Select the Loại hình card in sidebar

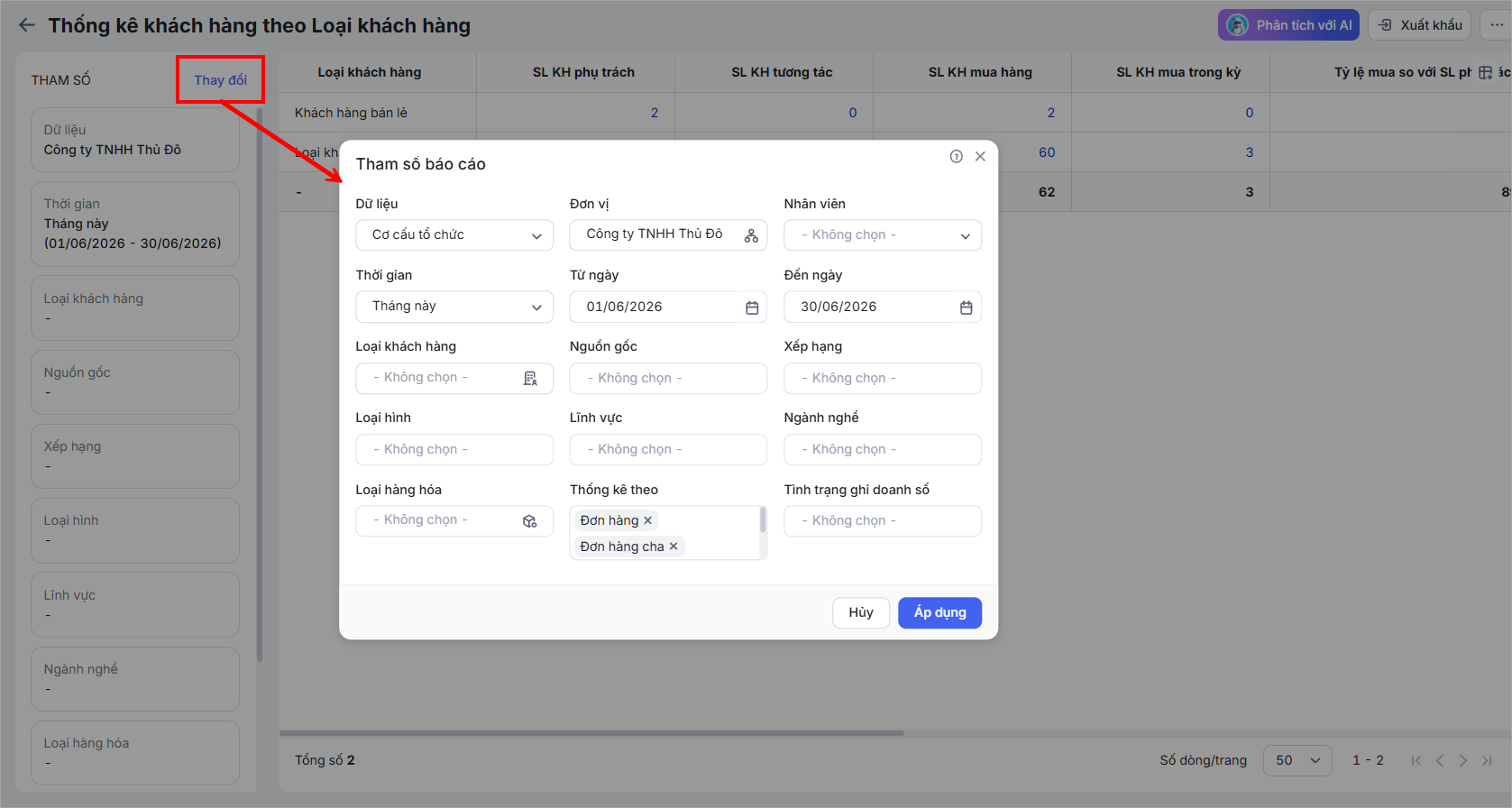pyautogui.click(x=135, y=530)
